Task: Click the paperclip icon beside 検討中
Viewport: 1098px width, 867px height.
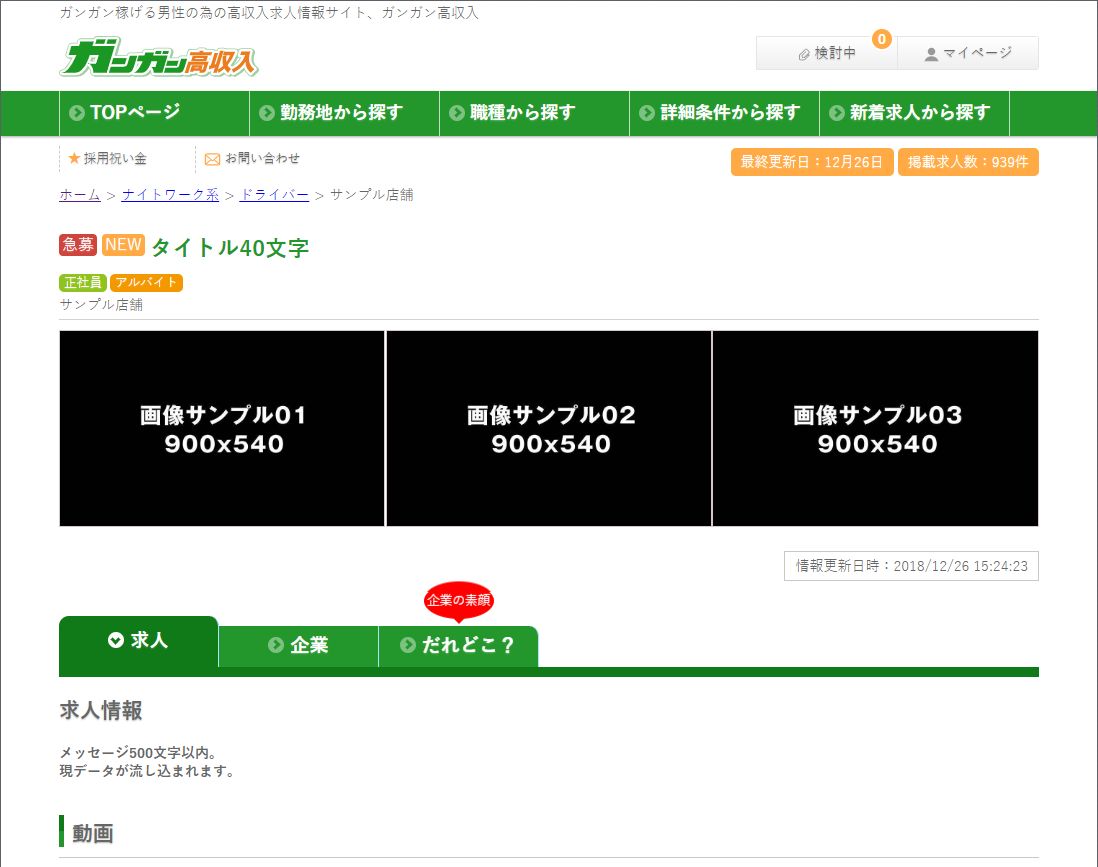Action: point(804,54)
